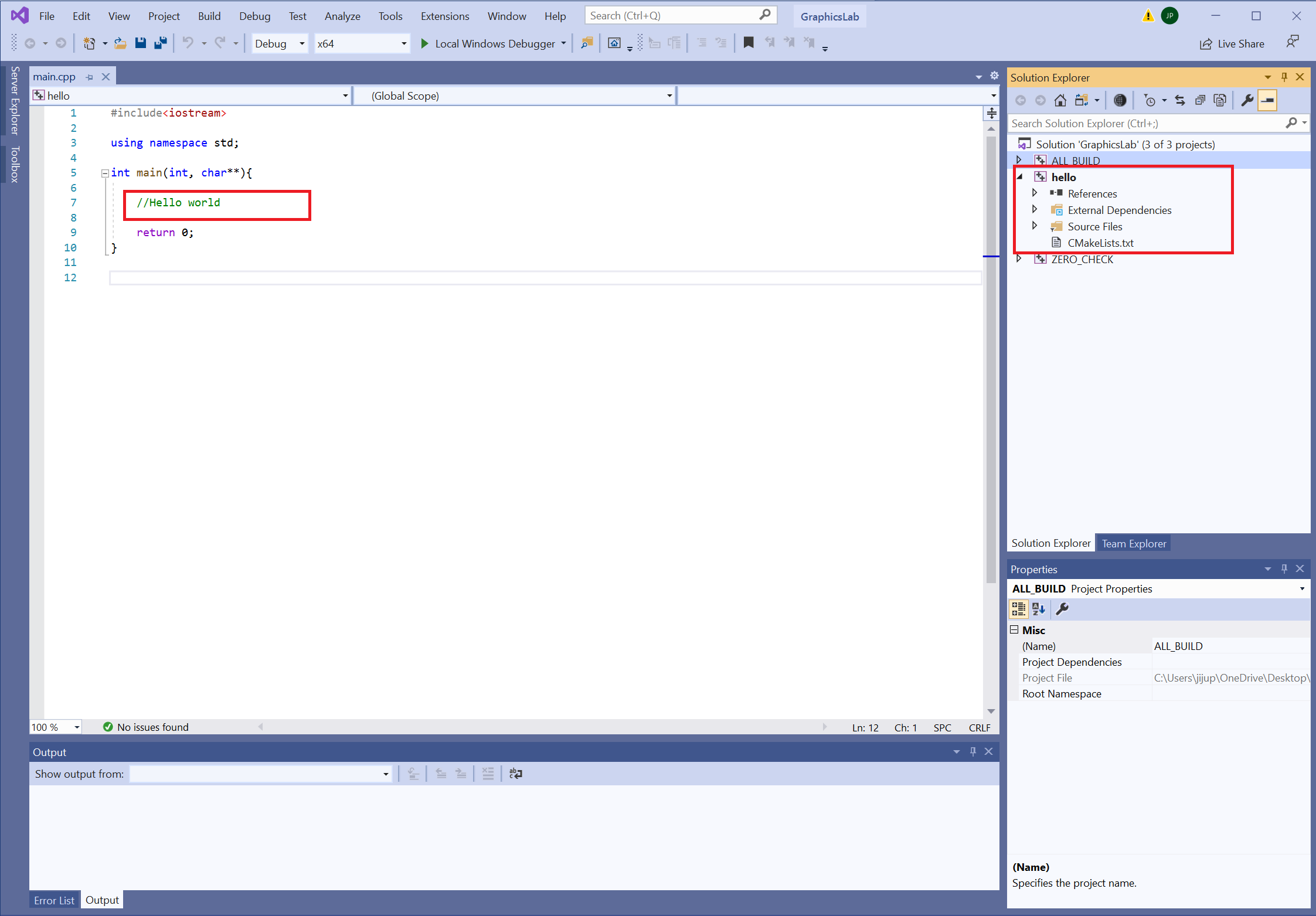The image size is (1316, 916).
Task: Click the Undo arrow icon
Action: click(188, 43)
